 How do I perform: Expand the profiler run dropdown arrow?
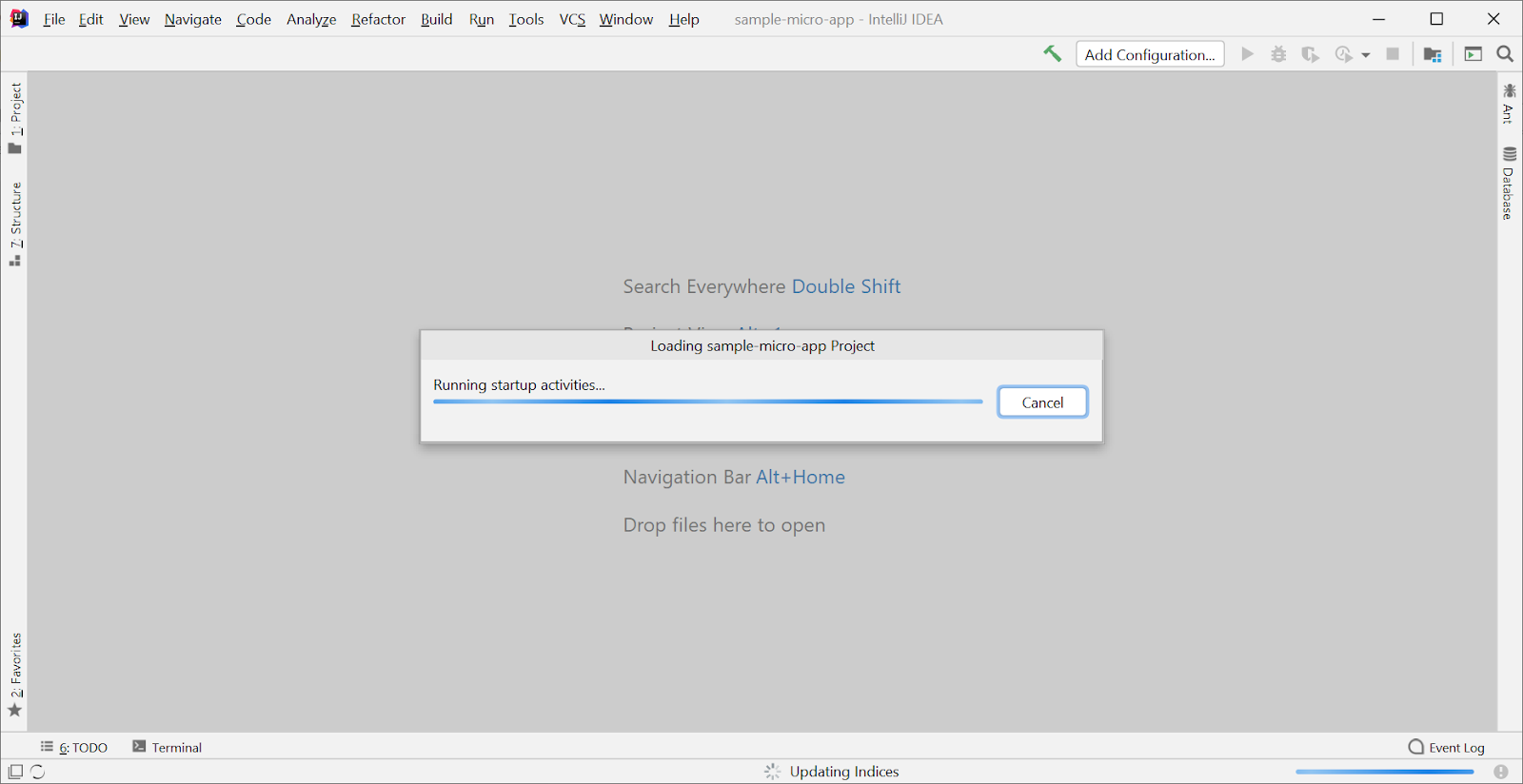click(1366, 55)
